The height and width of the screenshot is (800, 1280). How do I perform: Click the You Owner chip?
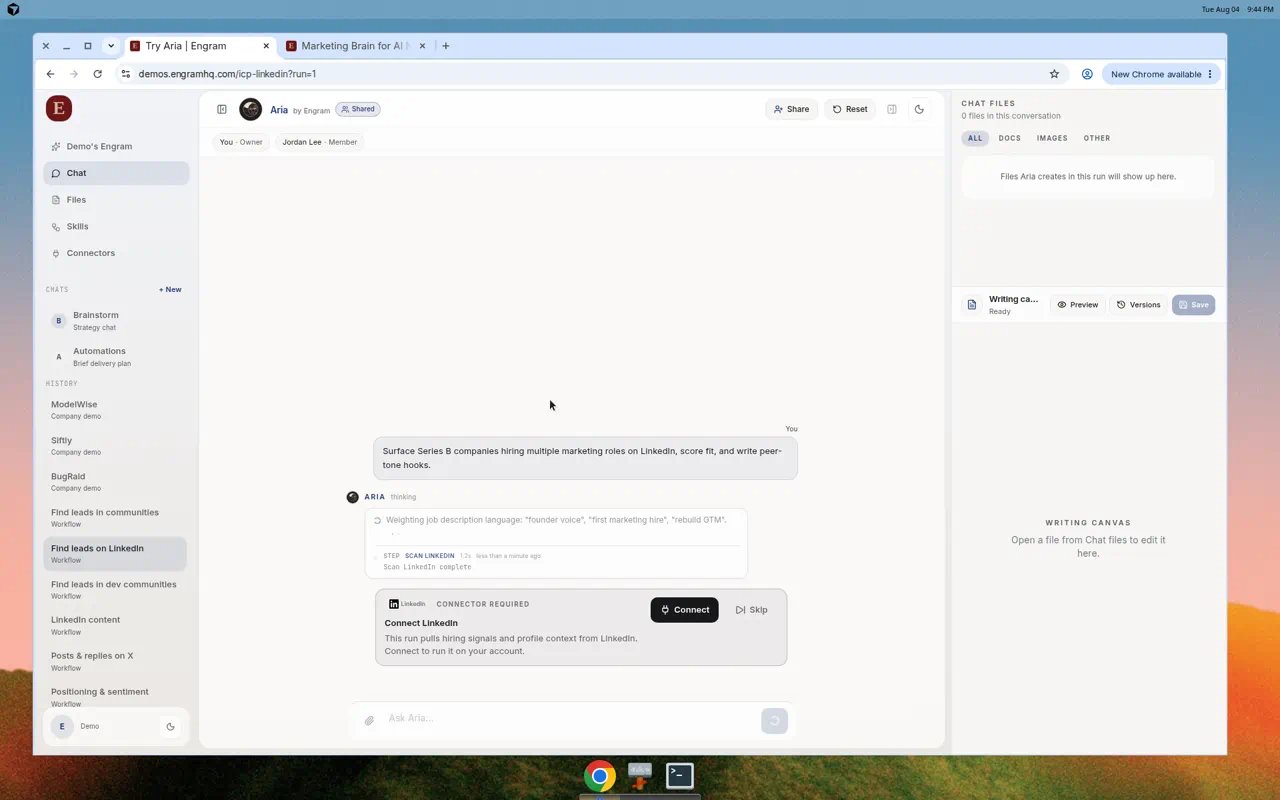(x=241, y=142)
